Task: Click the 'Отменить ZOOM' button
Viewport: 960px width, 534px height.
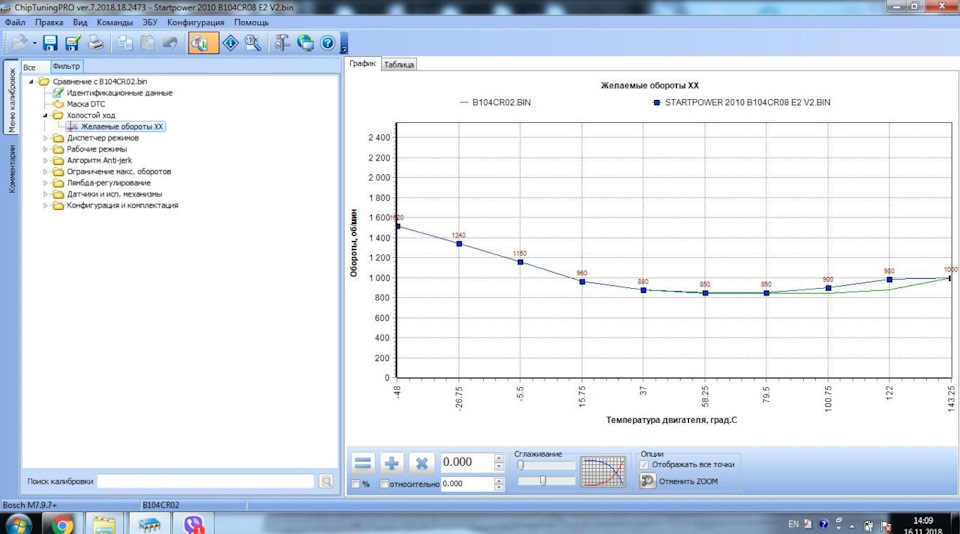Action: click(x=680, y=481)
